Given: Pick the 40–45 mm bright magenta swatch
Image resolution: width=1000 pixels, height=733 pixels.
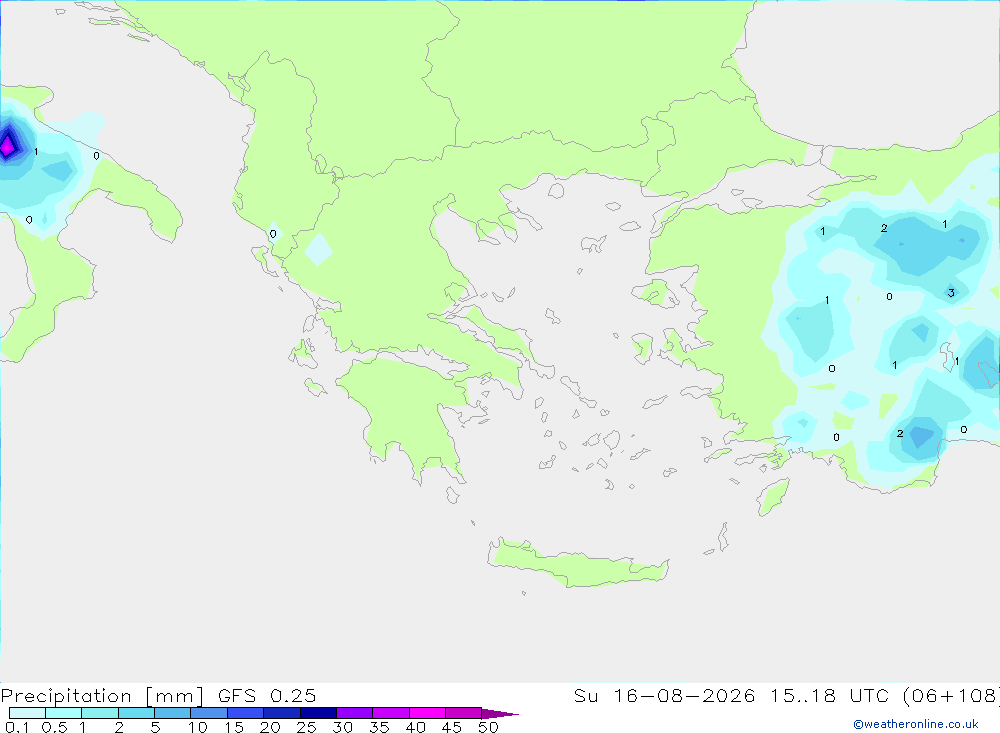Looking at the screenshot, I should 427,713.
